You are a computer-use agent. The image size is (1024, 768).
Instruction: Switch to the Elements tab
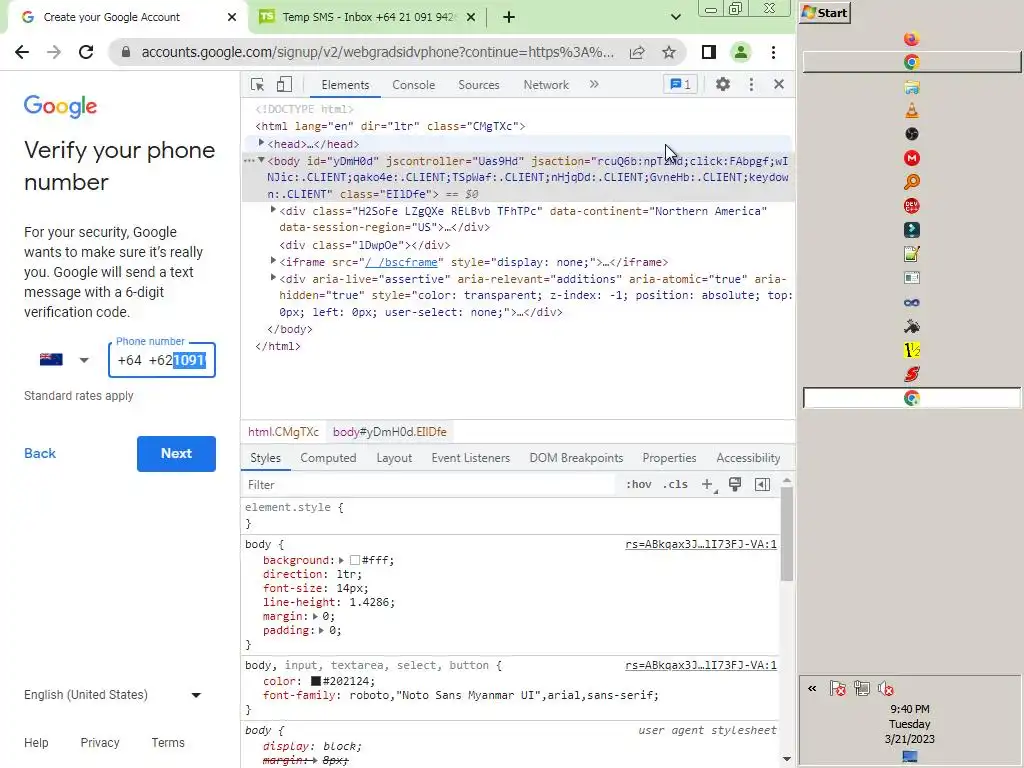(345, 85)
